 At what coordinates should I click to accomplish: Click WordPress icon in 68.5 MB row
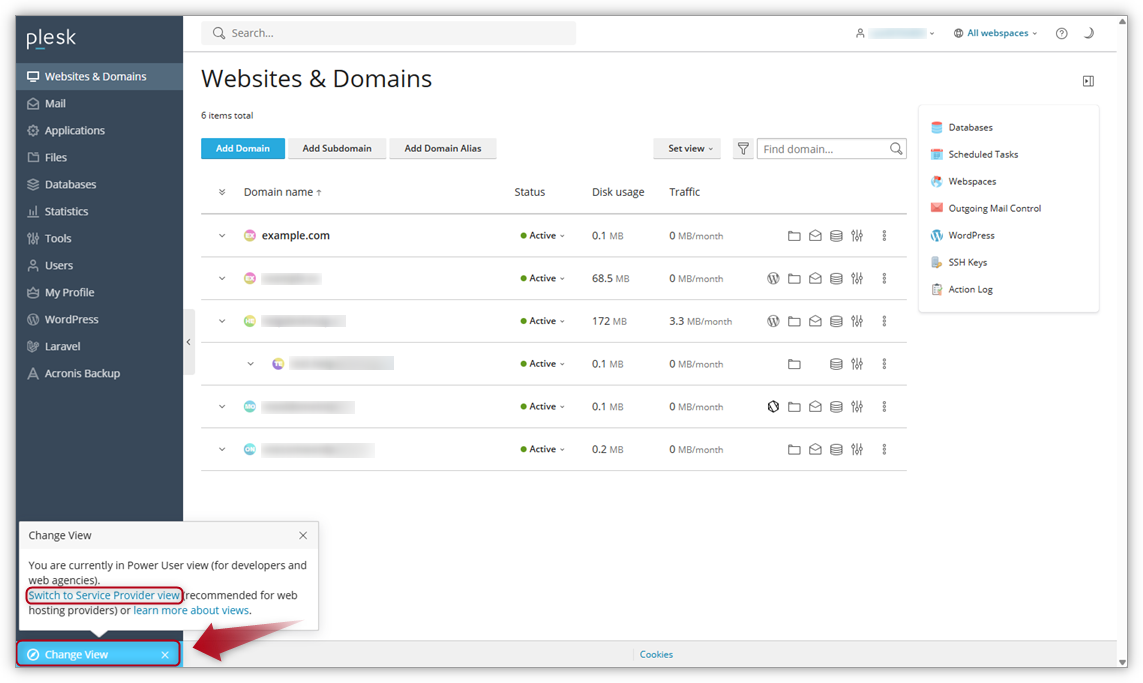click(x=773, y=279)
